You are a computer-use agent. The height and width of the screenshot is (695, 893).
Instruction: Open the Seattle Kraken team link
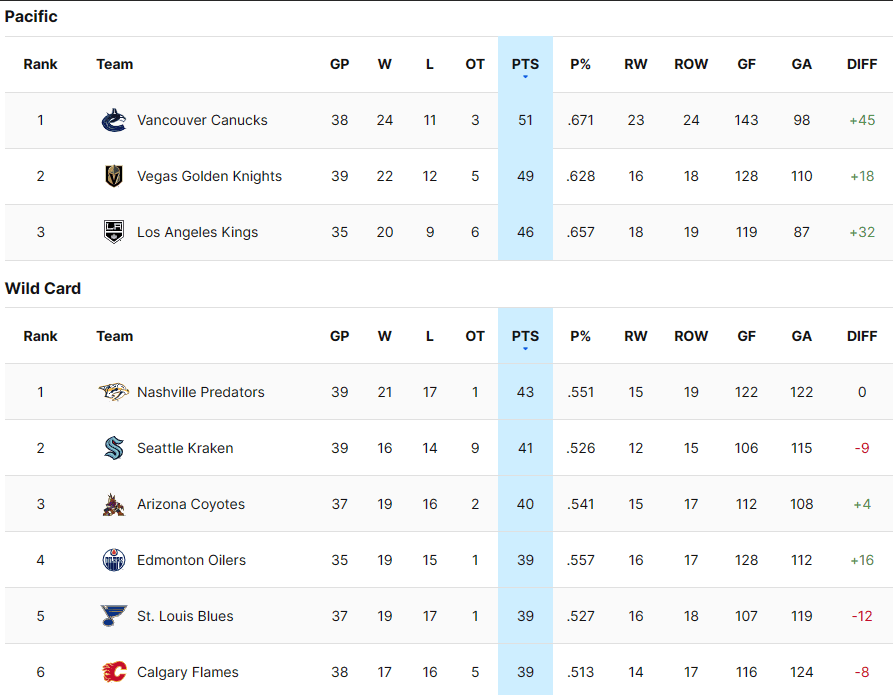point(185,448)
